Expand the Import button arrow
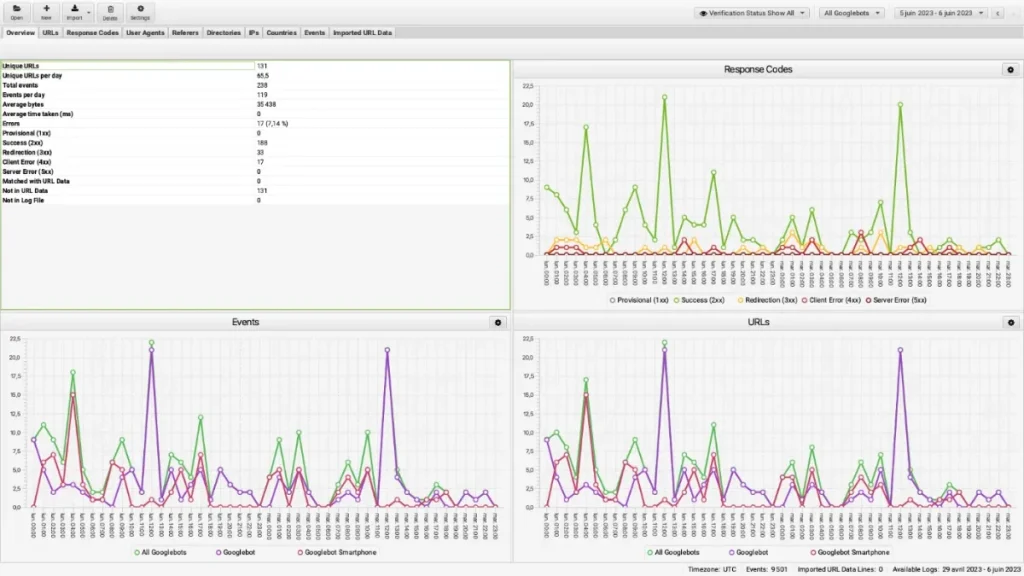Screen dimensions: 1024x576 [89, 12]
